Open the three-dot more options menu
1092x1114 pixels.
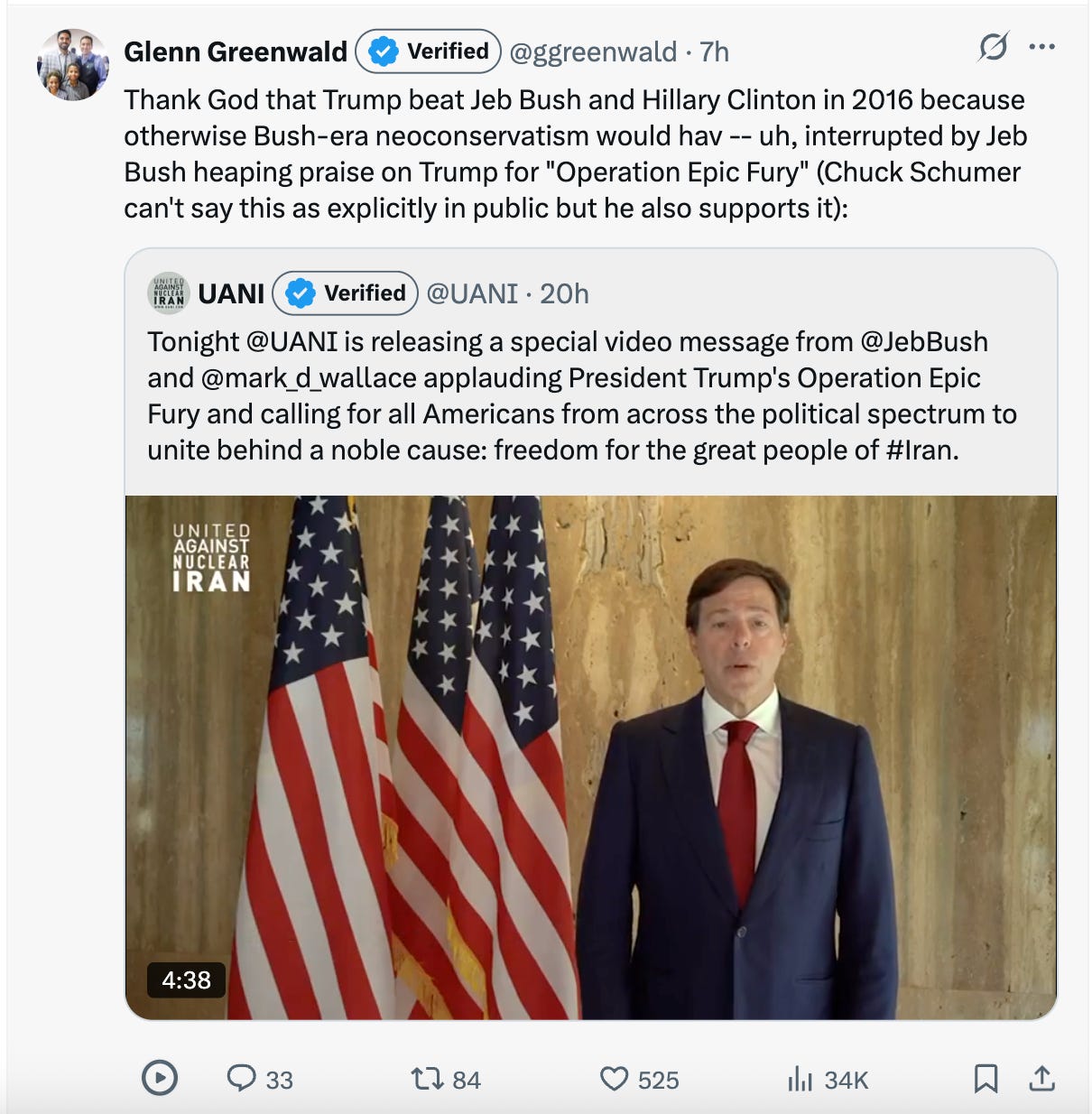(1044, 44)
